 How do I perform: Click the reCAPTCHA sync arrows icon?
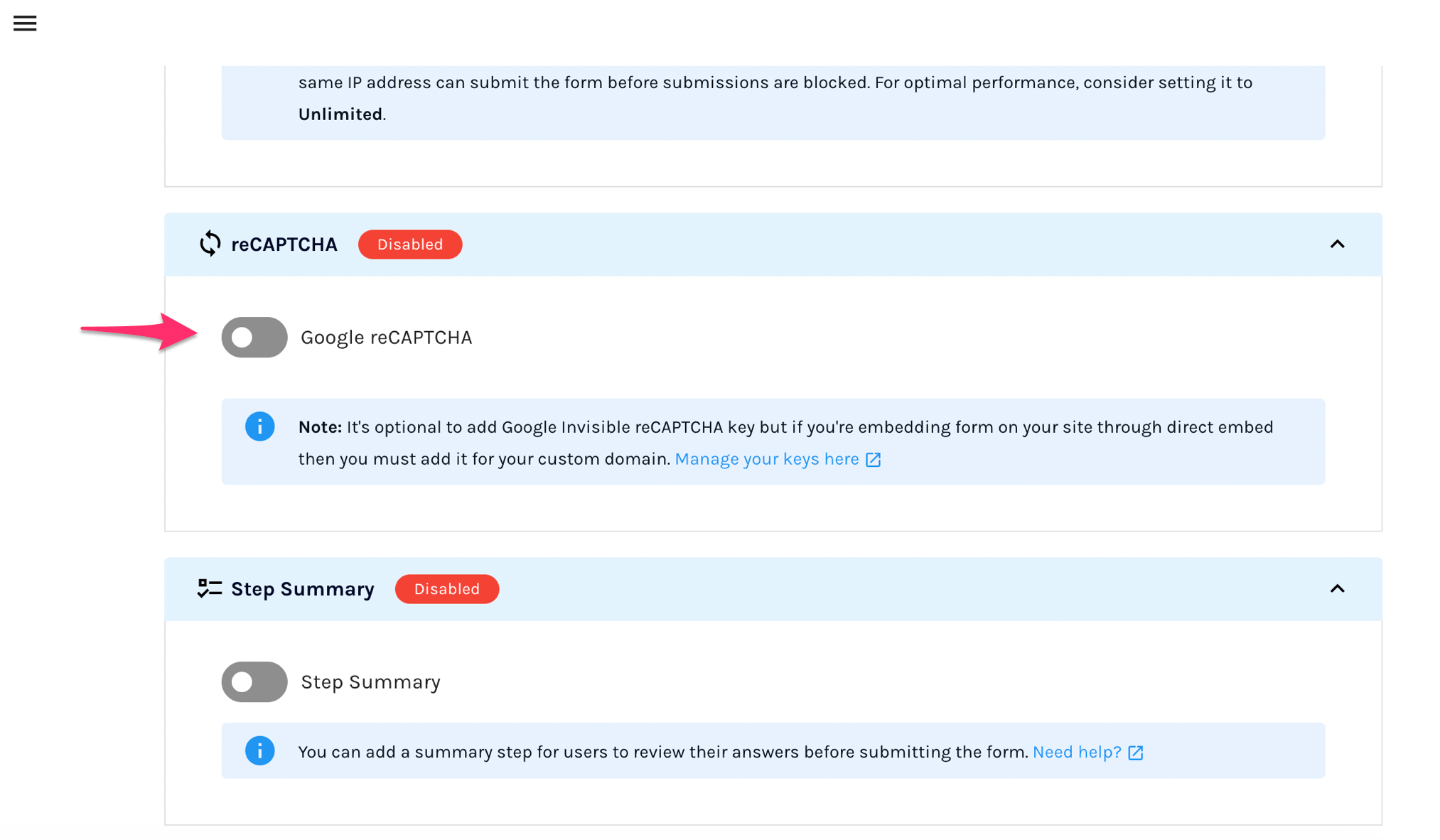click(x=210, y=244)
